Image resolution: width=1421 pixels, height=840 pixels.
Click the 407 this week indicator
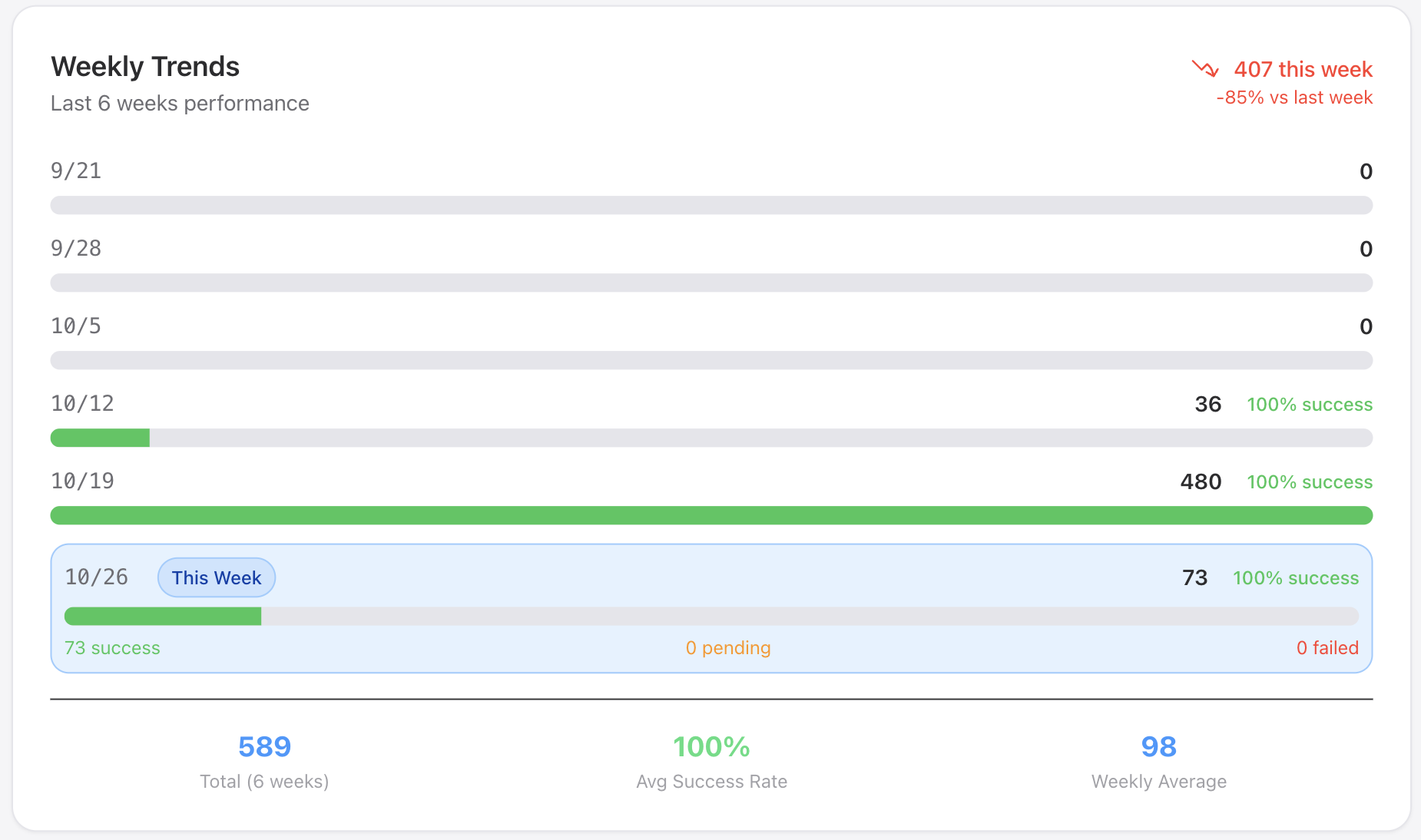[1303, 69]
